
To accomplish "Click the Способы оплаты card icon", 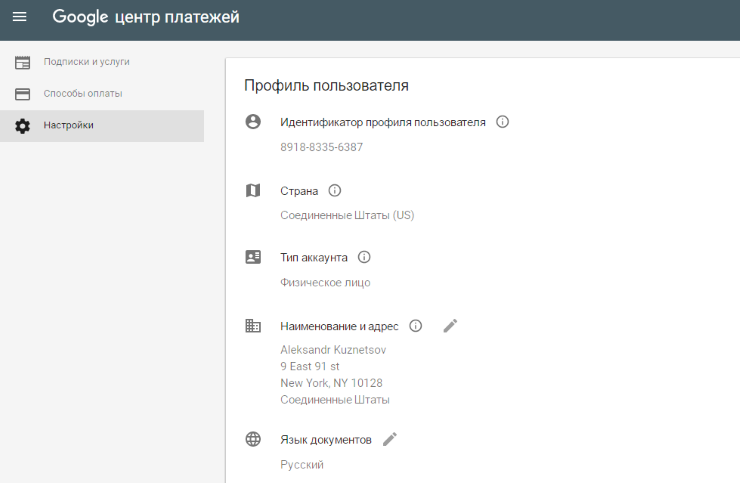I will pyautogui.click(x=22, y=94).
